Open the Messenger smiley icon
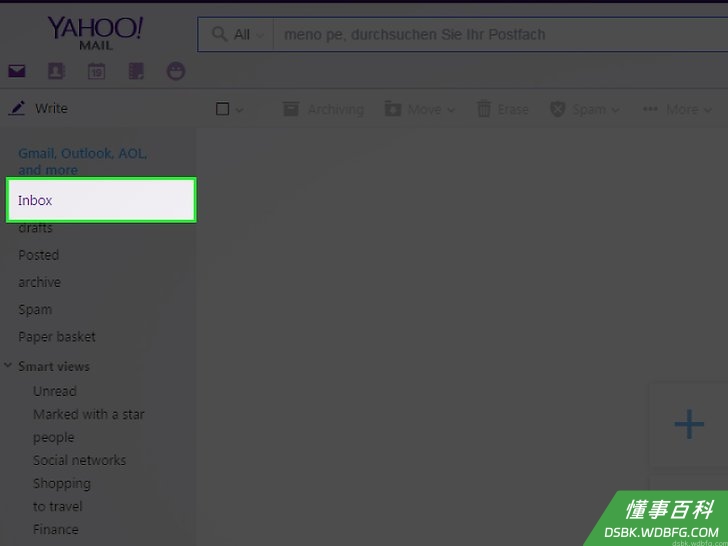The height and width of the screenshot is (546, 728). pyautogui.click(x=176, y=71)
